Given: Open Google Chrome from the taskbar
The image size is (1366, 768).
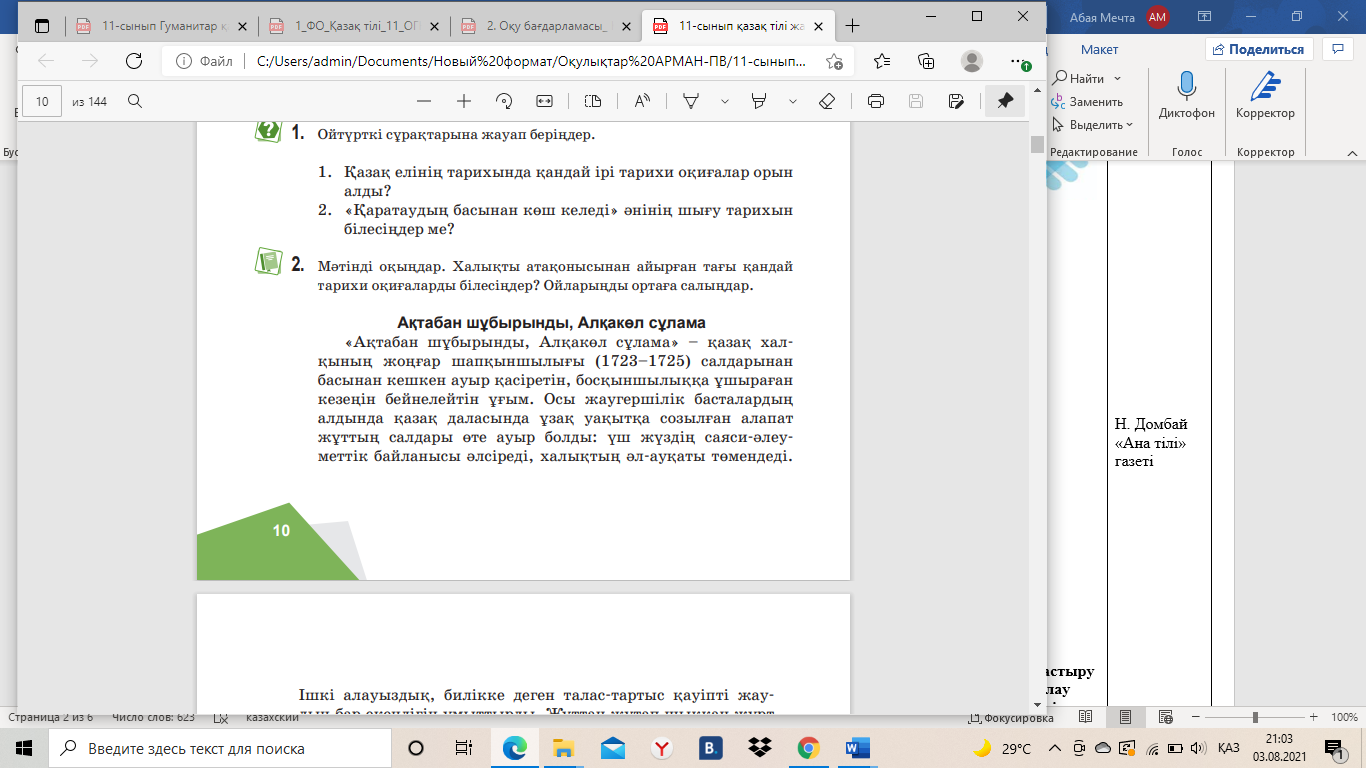Looking at the screenshot, I should pos(809,748).
